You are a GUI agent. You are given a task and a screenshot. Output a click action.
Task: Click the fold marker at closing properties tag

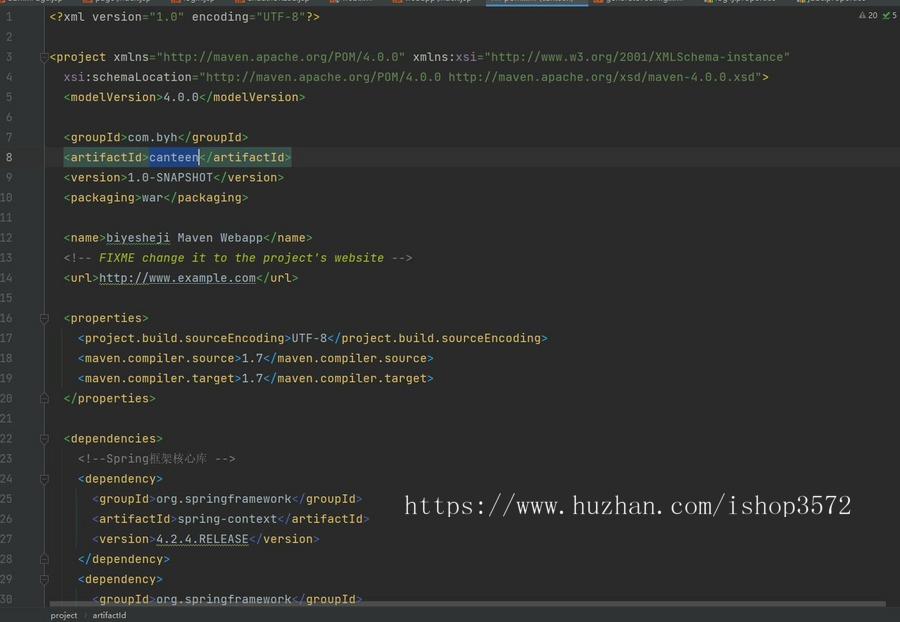pos(44,398)
